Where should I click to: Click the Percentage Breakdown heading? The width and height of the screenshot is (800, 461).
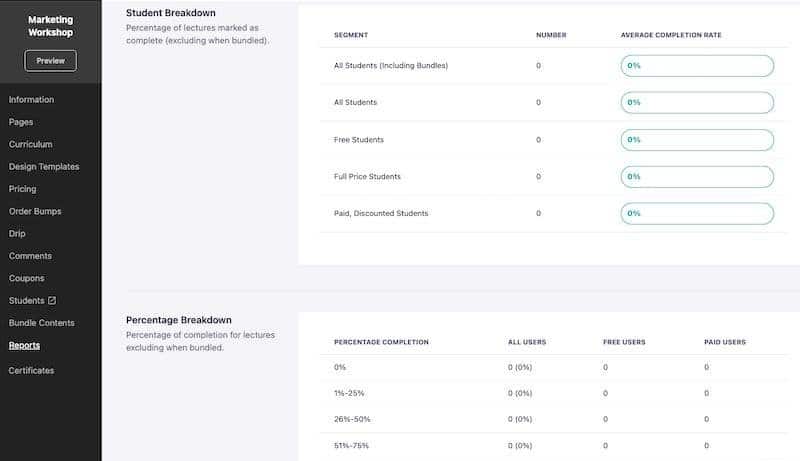(179, 320)
